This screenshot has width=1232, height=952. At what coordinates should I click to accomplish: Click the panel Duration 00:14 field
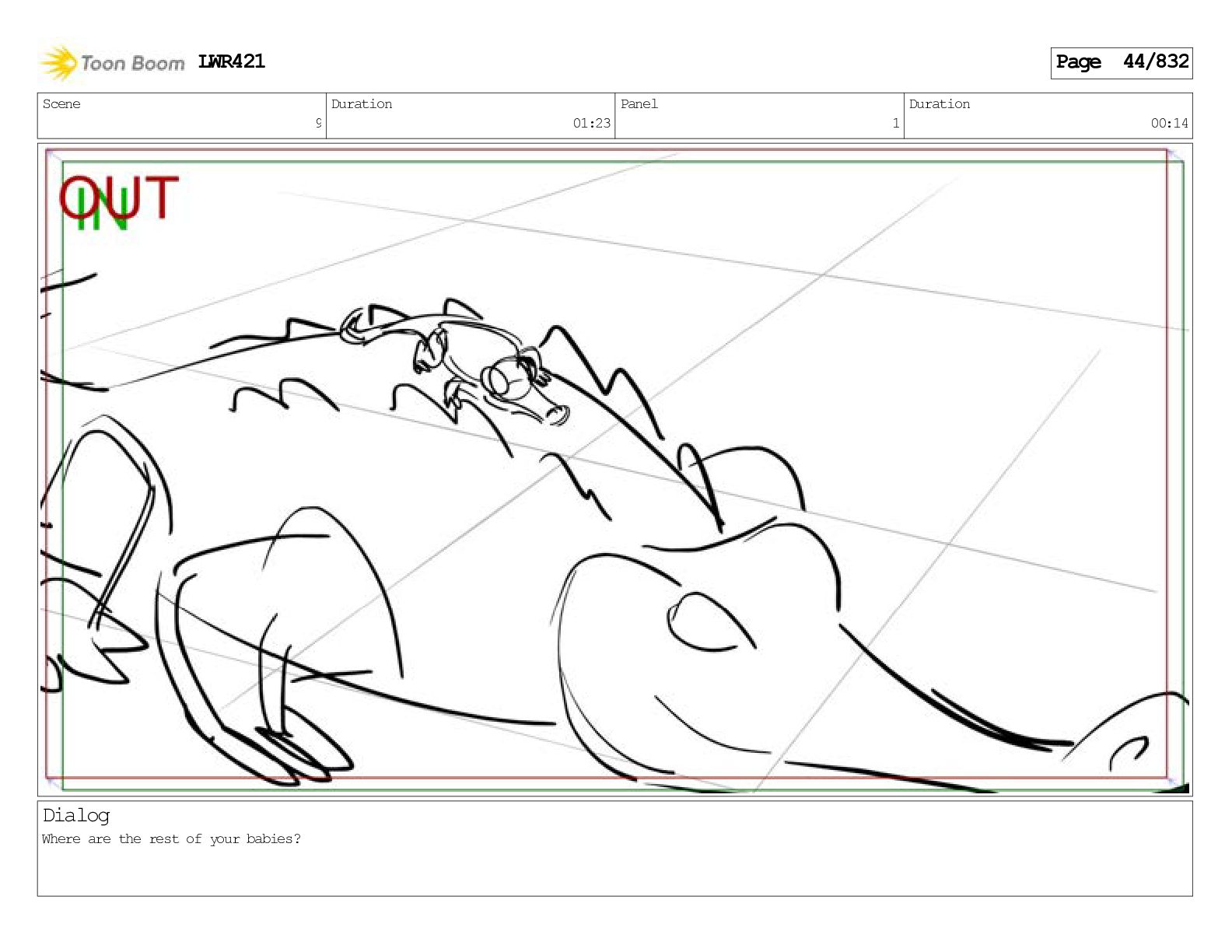pos(1048,116)
